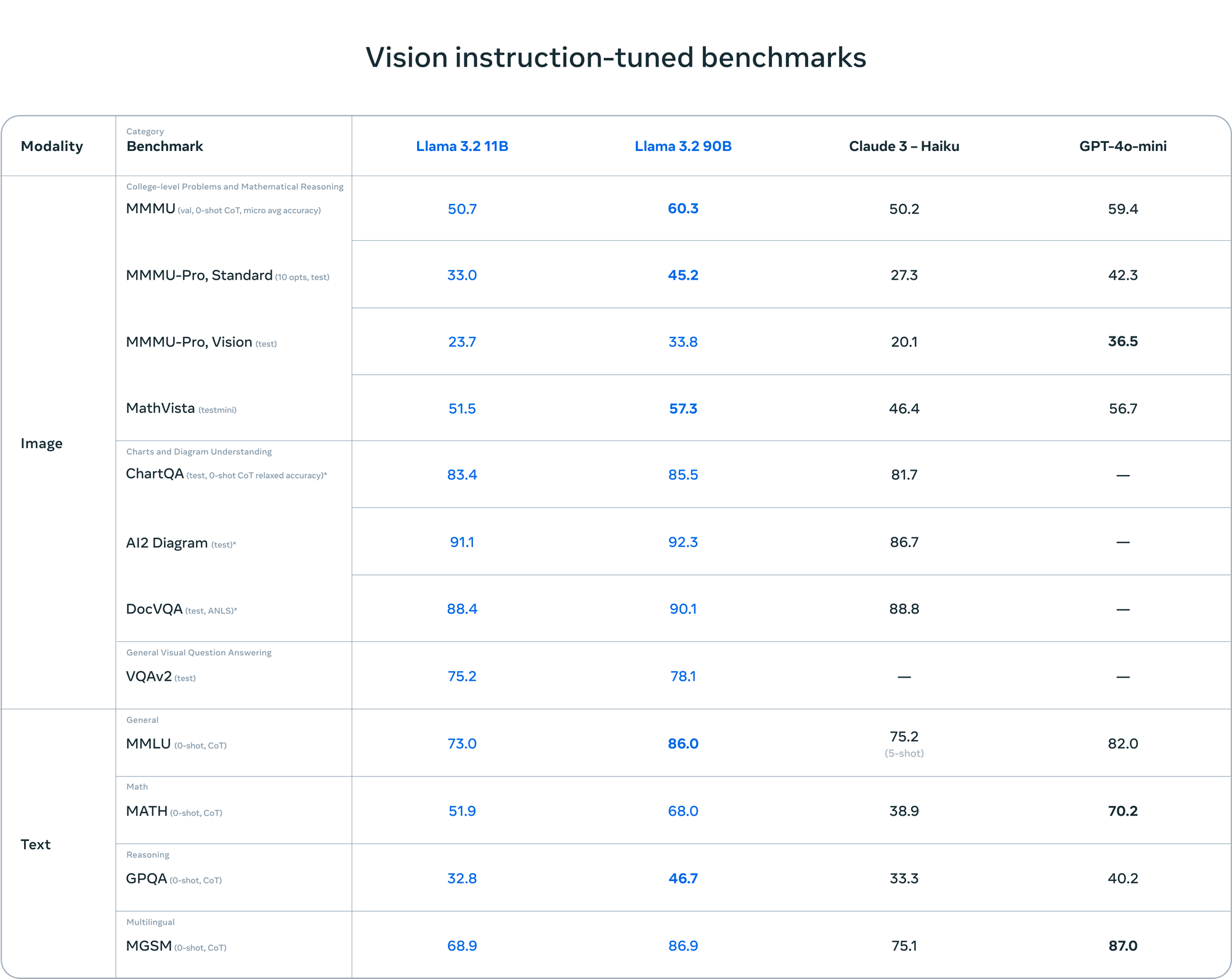Click the MathVista benchmark name
This screenshot has width=1232, height=979.
coord(160,408)
